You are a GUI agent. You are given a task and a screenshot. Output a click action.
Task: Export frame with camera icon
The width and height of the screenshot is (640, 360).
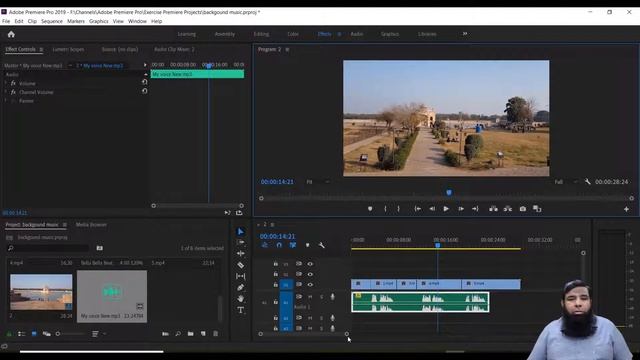point(522,209)
